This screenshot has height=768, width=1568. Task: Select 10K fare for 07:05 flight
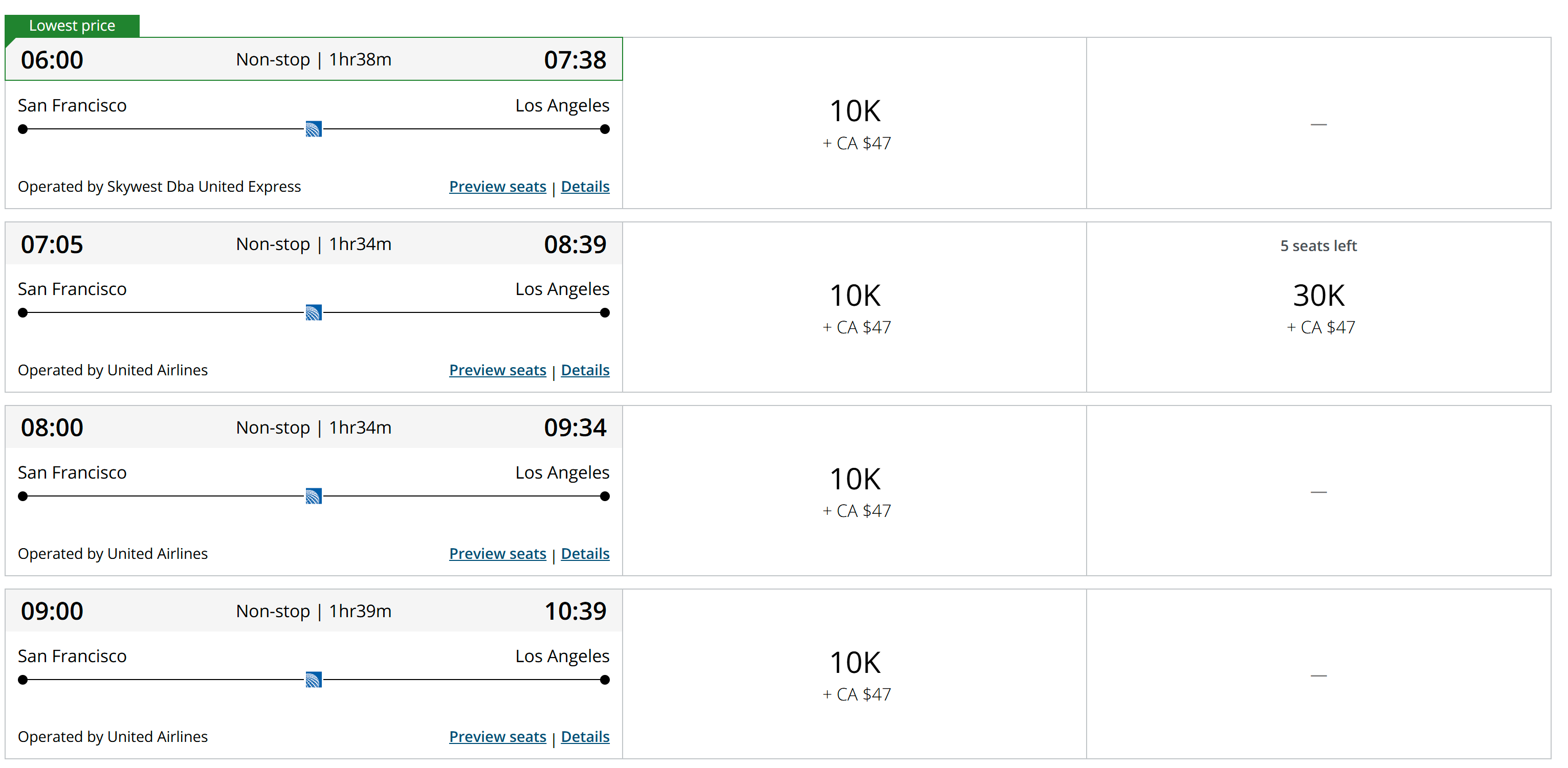click(855, 307)
